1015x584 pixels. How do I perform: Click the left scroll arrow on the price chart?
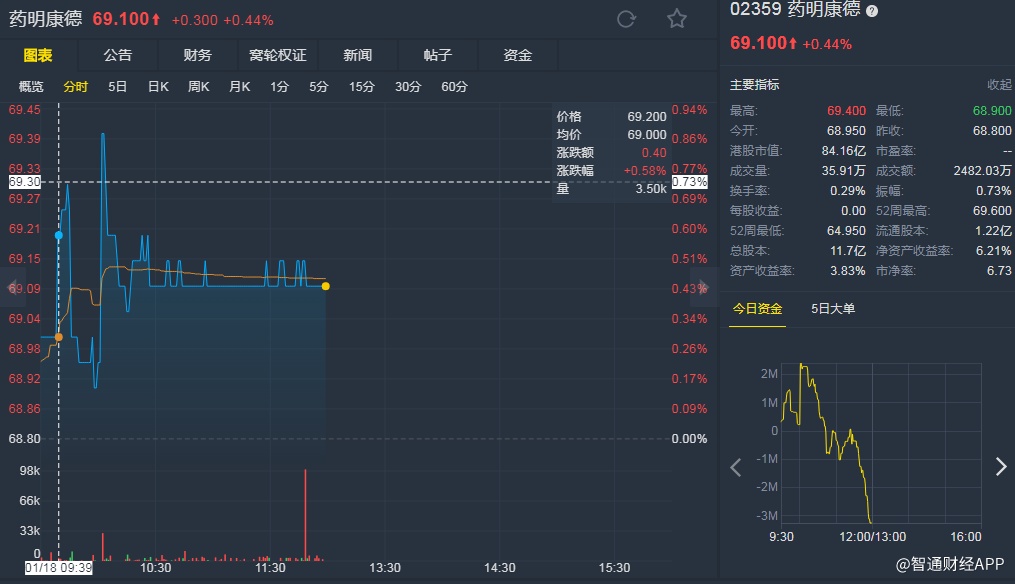click(x=13, y=287)
